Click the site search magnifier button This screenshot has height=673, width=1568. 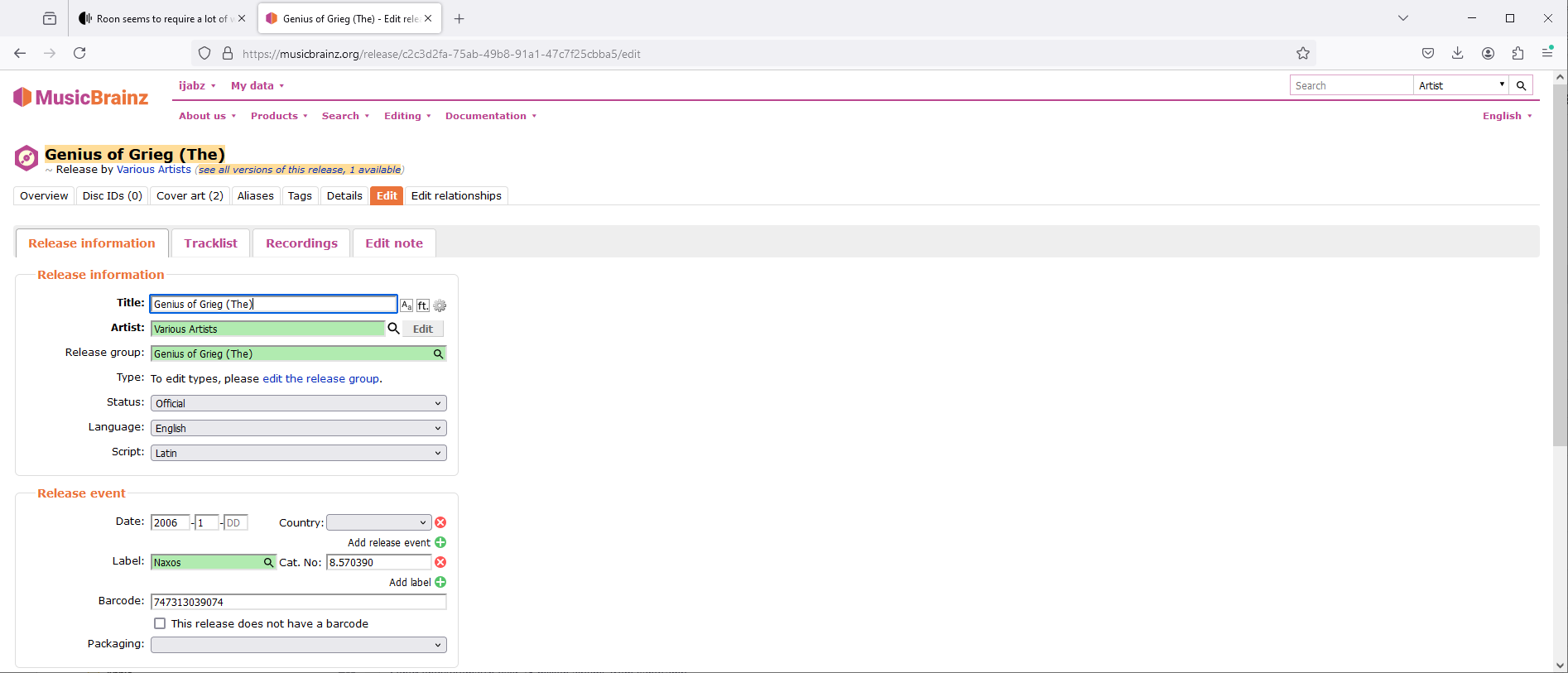tap(1521, 85)
